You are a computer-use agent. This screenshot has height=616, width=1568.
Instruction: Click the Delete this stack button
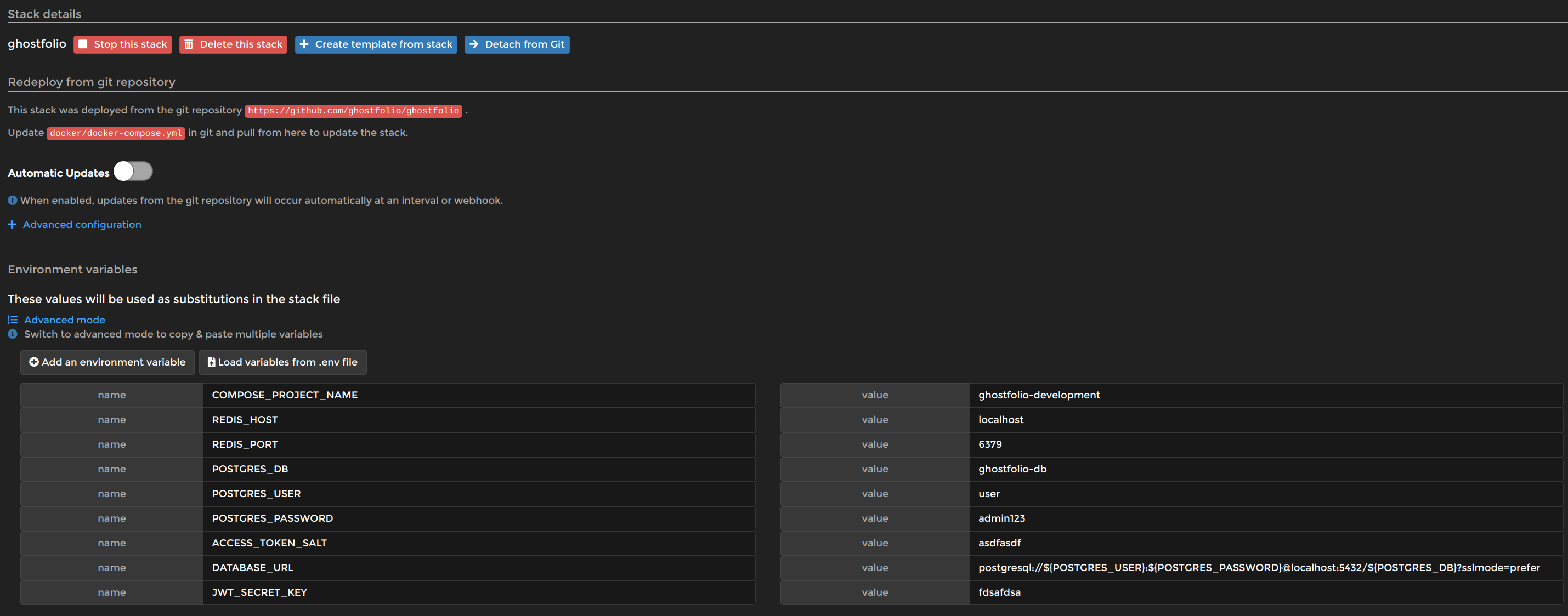point(233,44)
